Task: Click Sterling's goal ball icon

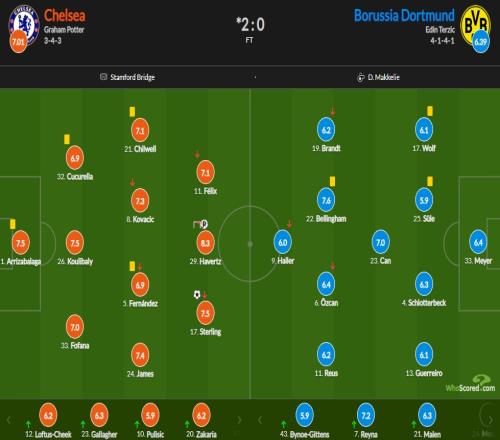Action: (197, 295)
